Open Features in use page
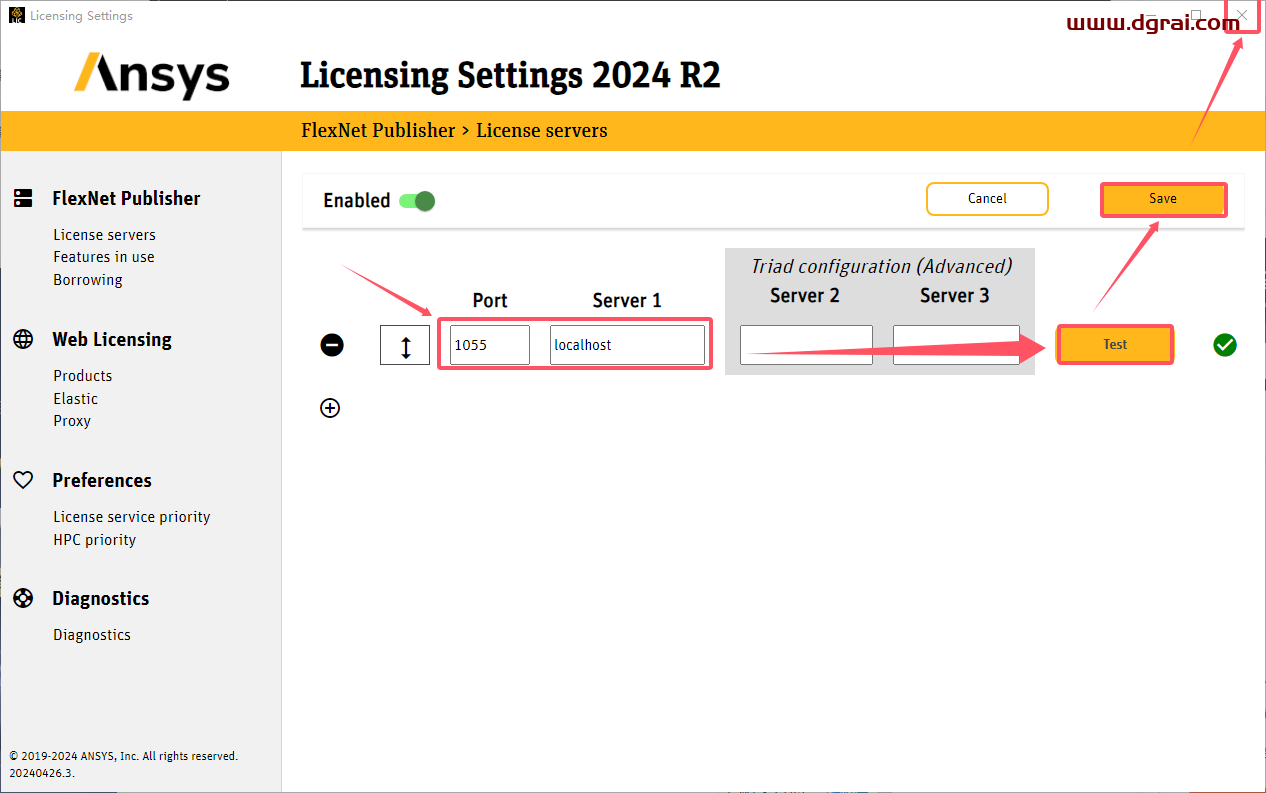The width and height of the screenshot is (1266, 793). point(104,257)
